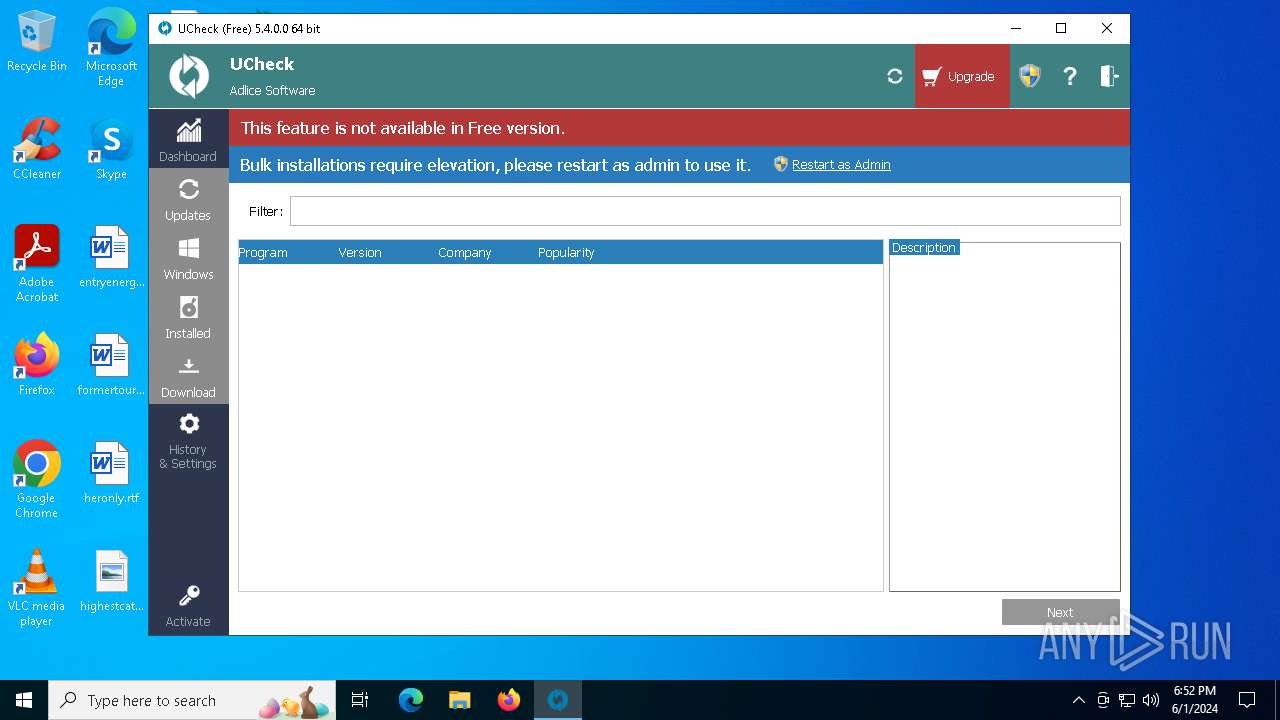Select entryenerg document on desktop
Screen dimensions: 1280x720
pyautogui.click(x=111, y=257)
